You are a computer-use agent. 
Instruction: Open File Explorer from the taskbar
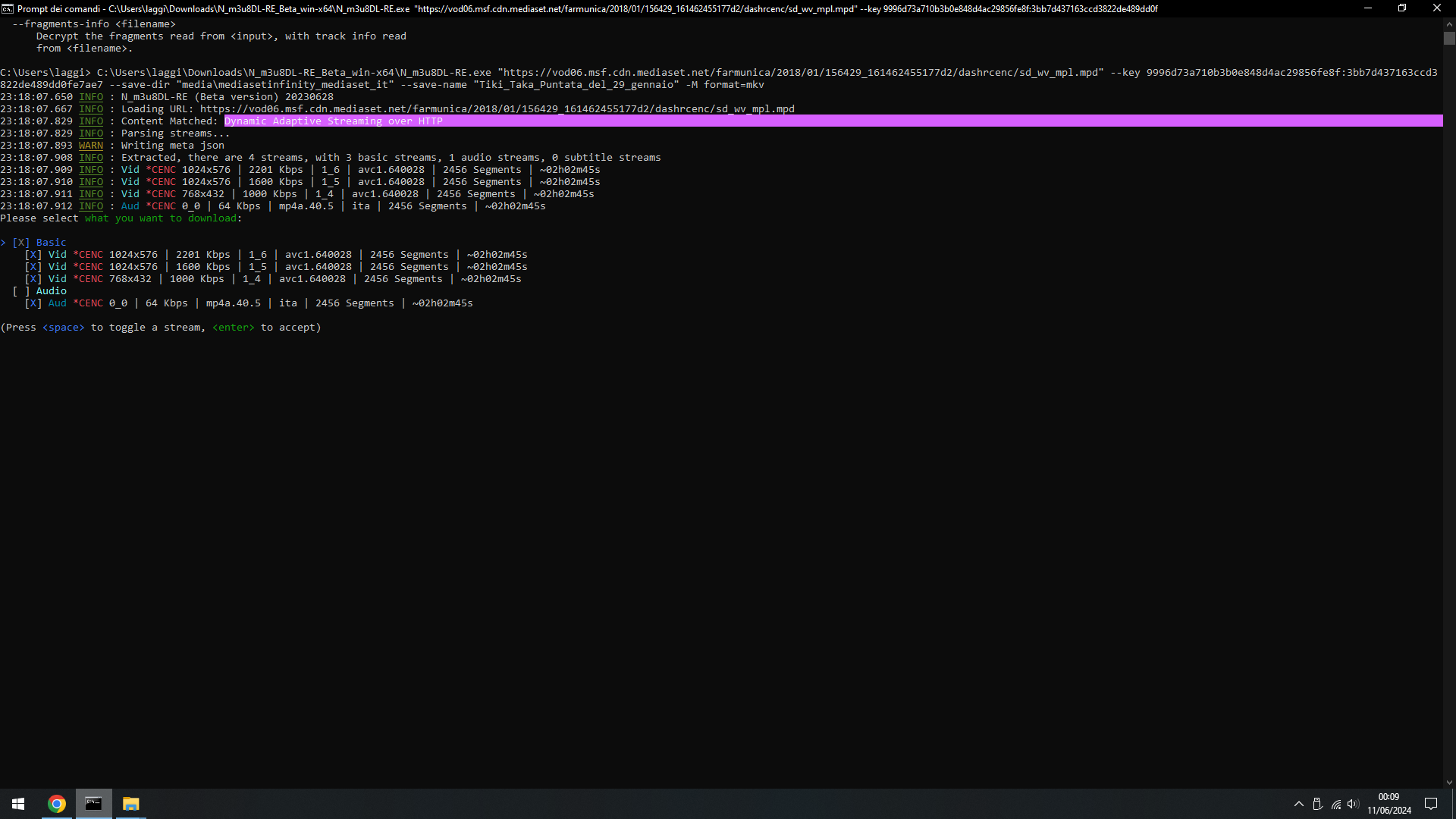pyautogui.click(x=130, y=804)
